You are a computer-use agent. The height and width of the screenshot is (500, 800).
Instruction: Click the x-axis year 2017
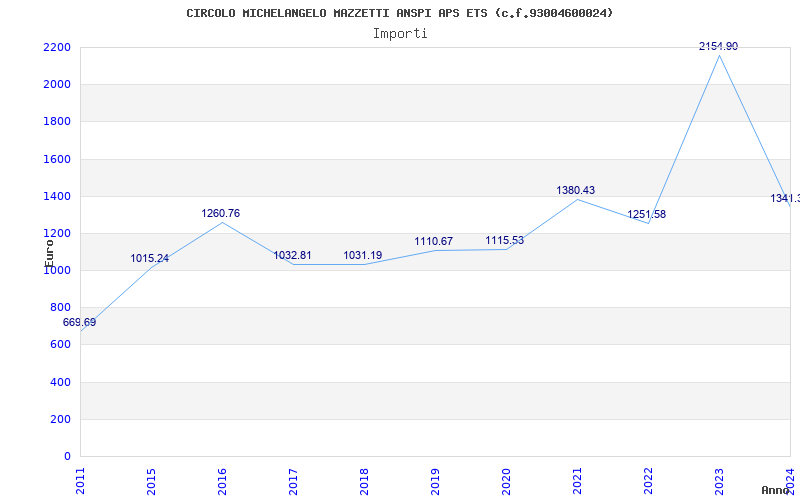293,481
